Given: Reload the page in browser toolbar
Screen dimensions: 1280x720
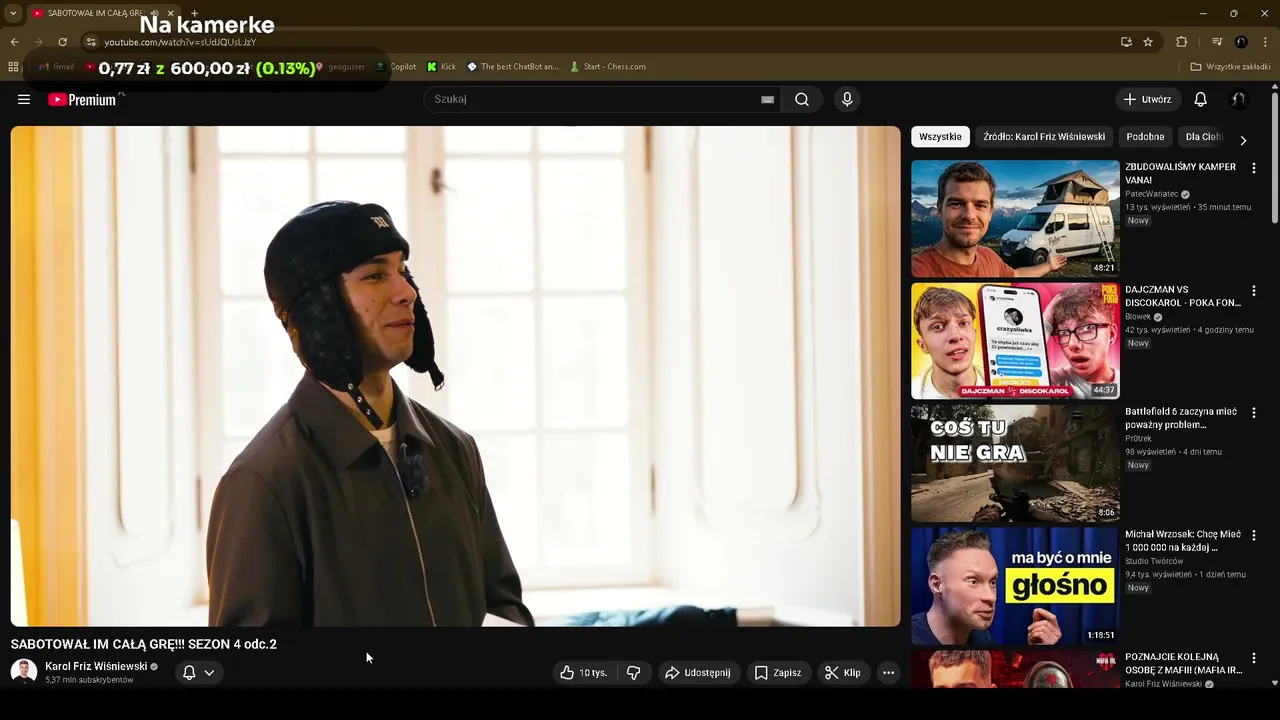Looking at the screenshot, I should click(x=62, y=42).
